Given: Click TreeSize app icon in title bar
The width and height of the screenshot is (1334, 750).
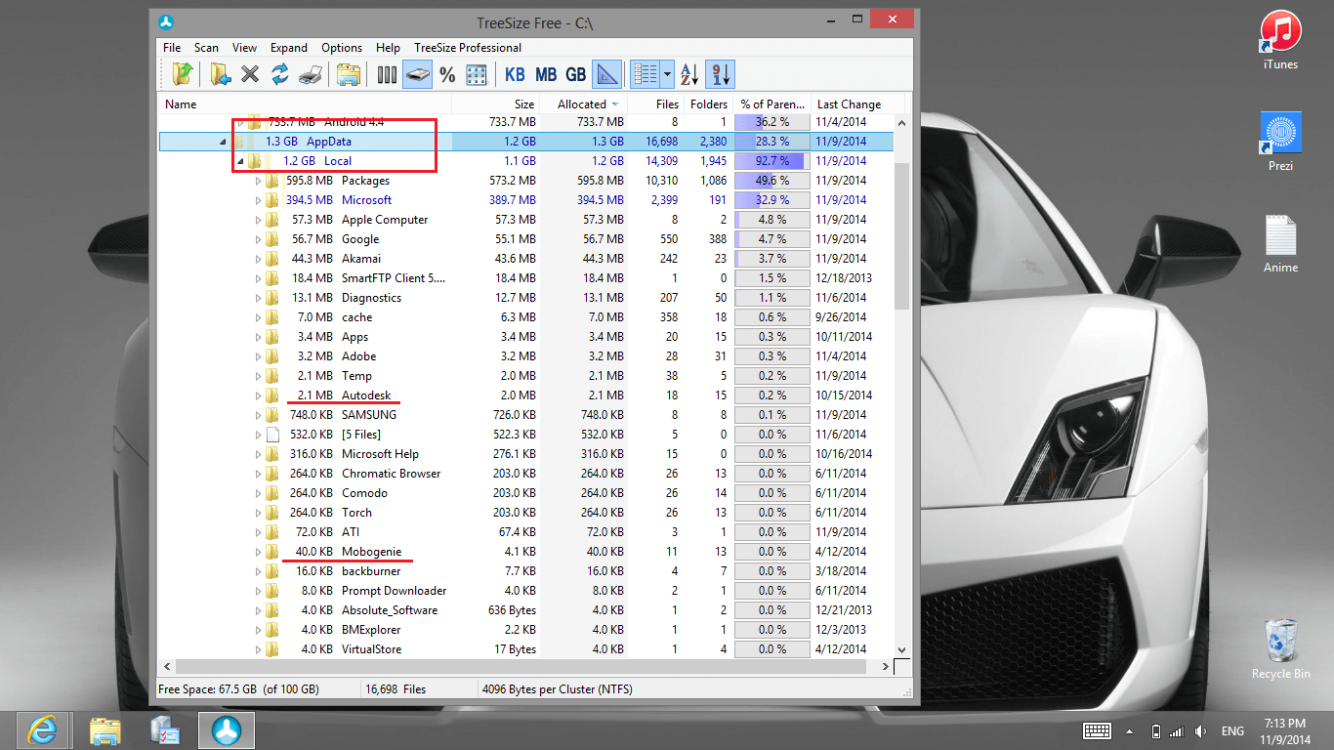Looking at the screenshot, I should 167,23.
